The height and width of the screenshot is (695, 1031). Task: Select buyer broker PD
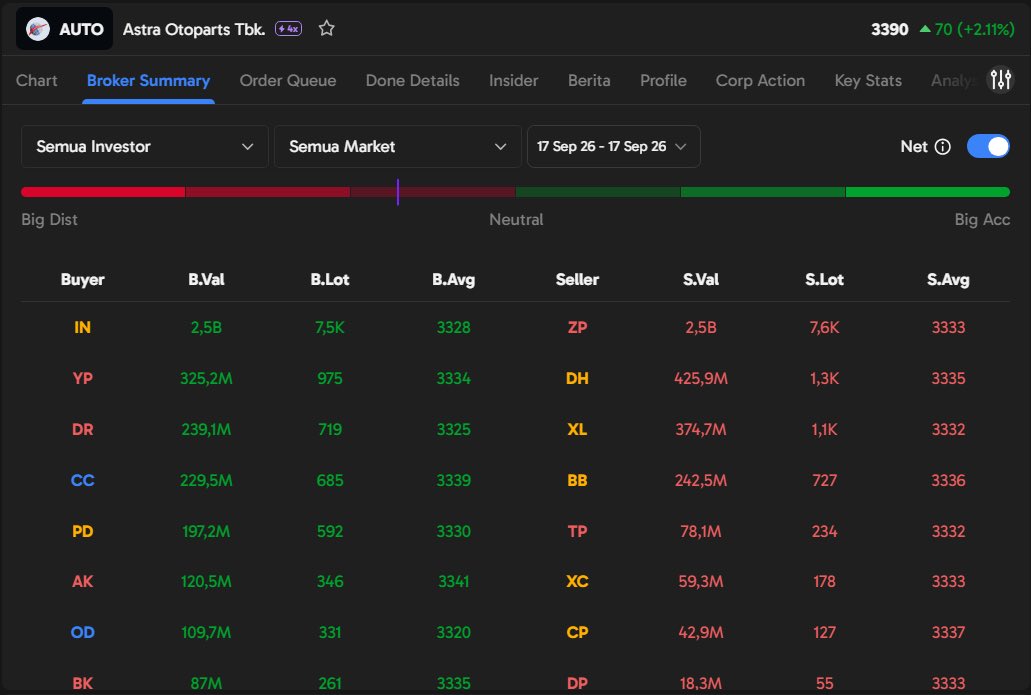(x=83, y=531)
